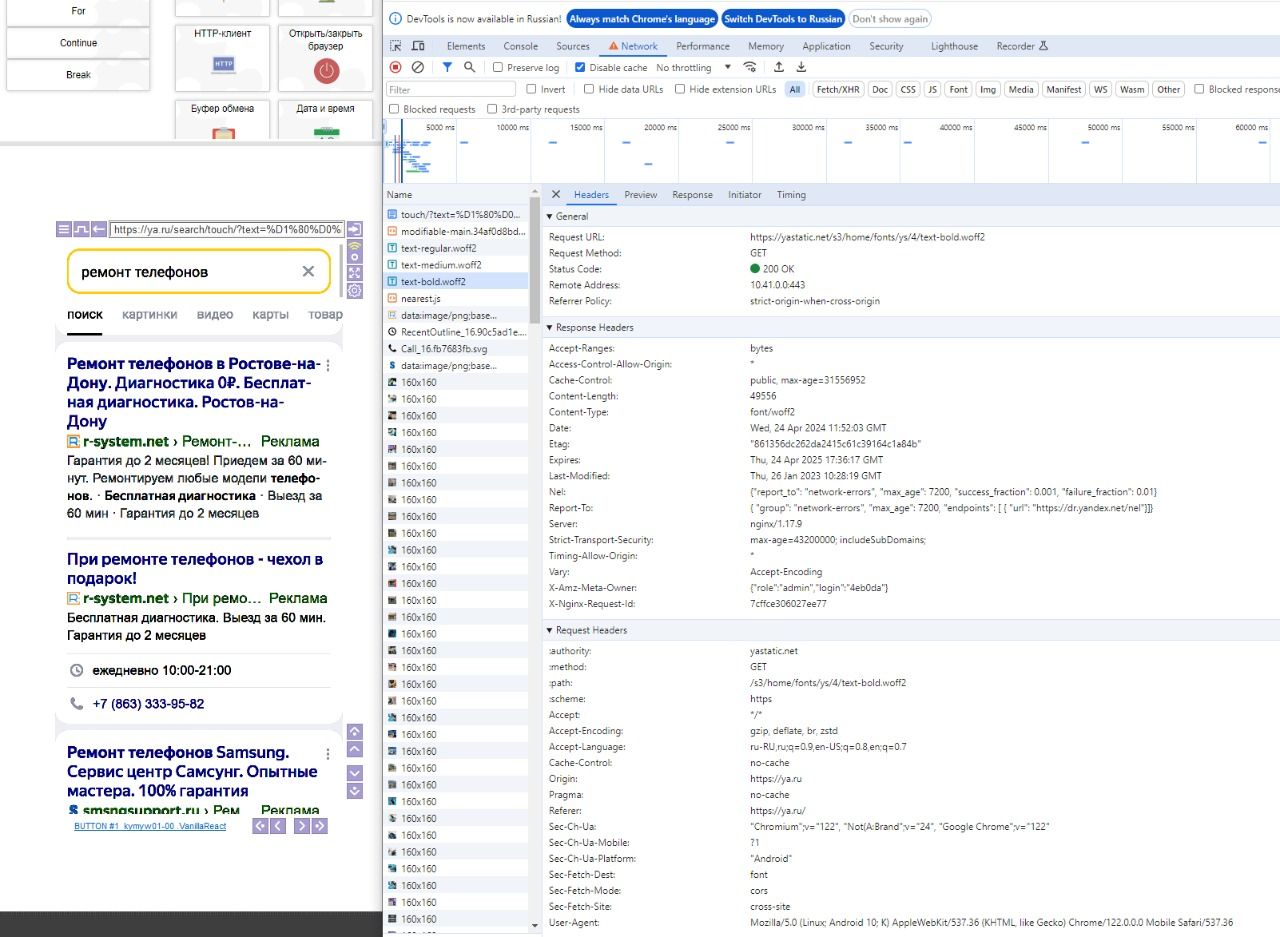Image resolution: width=1280 pixels, height=937 pixels.
Task: Switch to the Console tab
Action: (520, 46)
